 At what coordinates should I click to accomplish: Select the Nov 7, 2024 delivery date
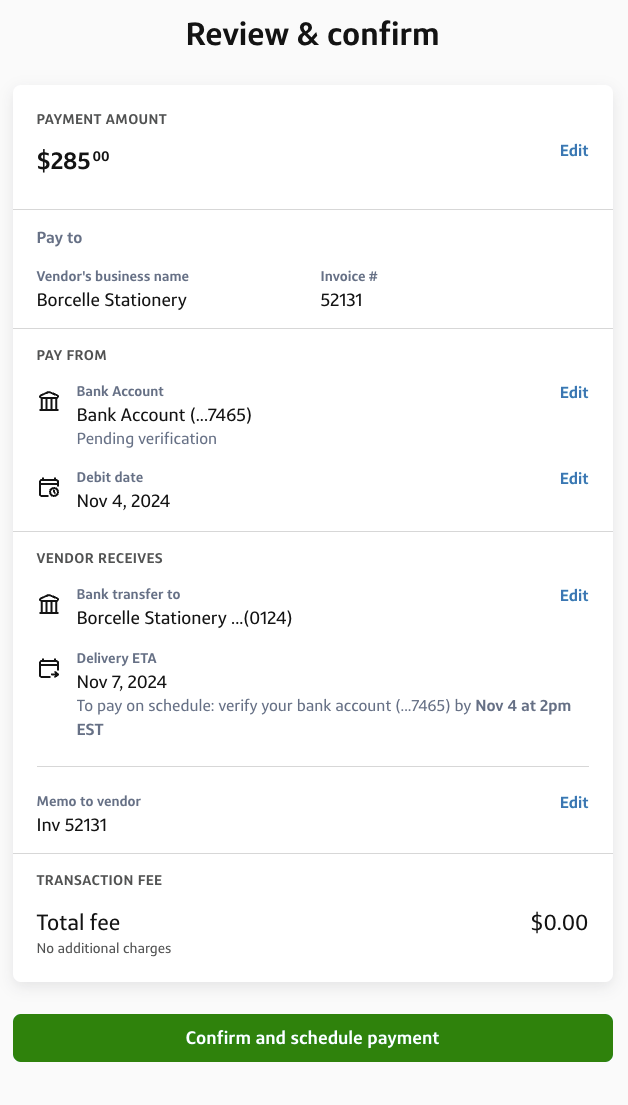(122, 682)
